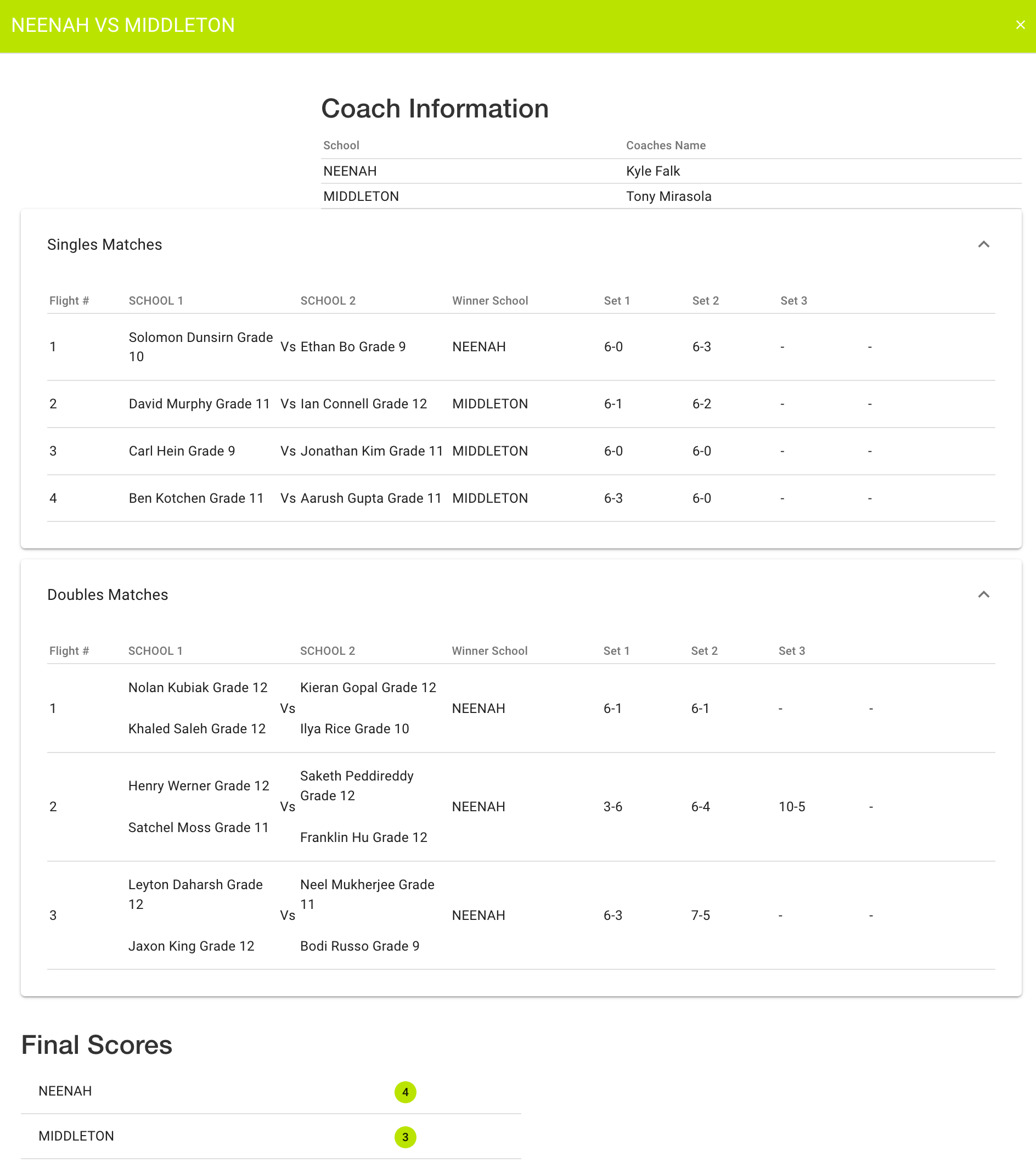Viewport: 1036px width, 1168px height.
Task: Click the Singles Matches panel title
Action: [105, 245]
